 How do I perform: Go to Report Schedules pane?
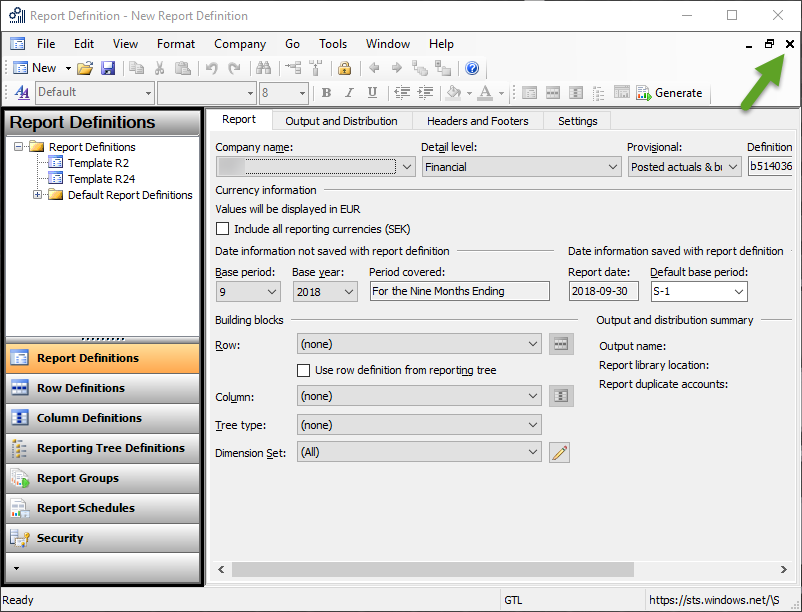[102, 508]
